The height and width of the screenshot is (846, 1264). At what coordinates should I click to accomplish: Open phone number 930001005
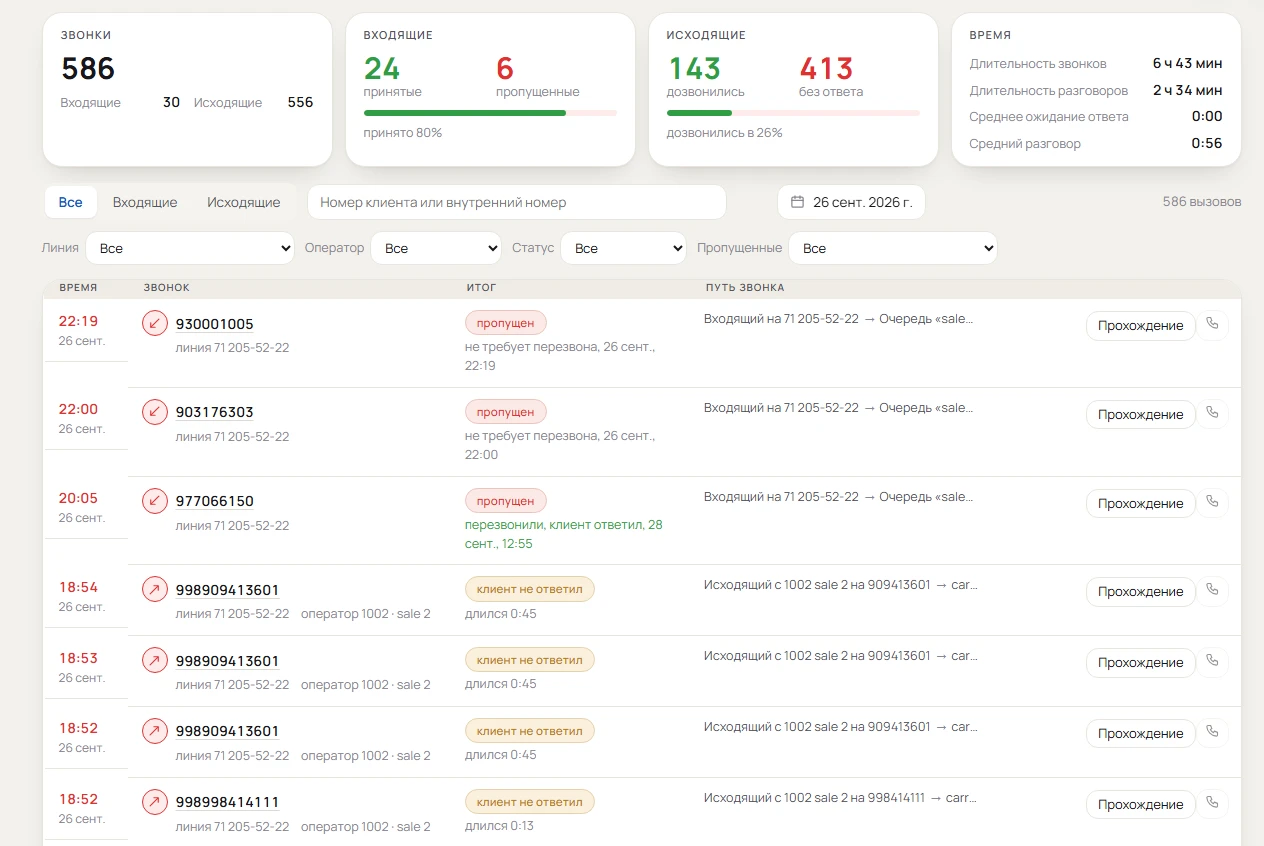tap(215, 324)
